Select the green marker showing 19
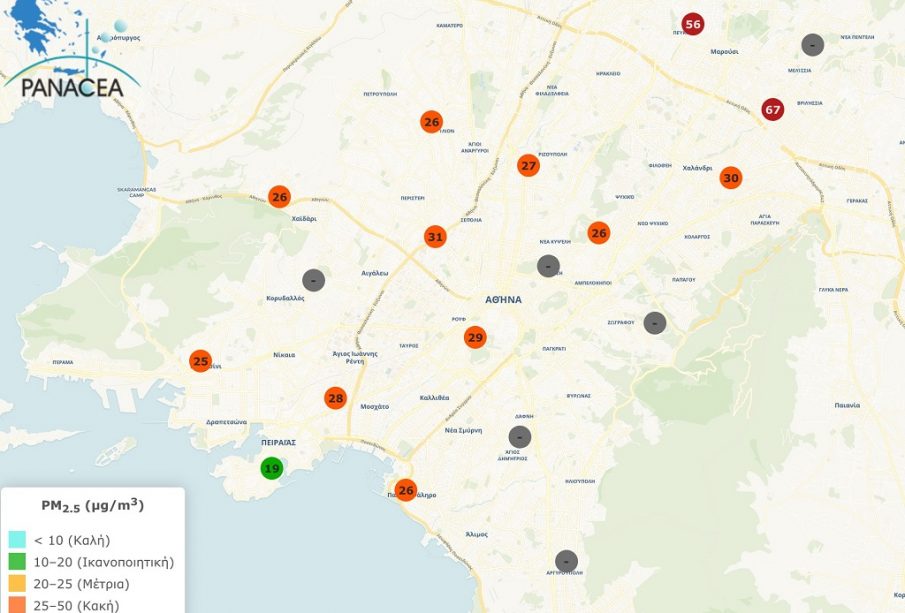The image size is (905, 613). click(x=271, y=468)
